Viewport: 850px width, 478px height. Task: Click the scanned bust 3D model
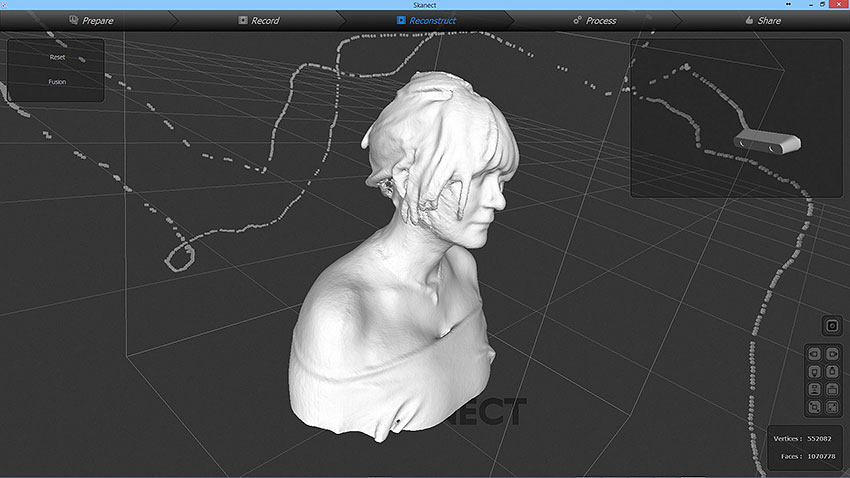coord(404,257)
